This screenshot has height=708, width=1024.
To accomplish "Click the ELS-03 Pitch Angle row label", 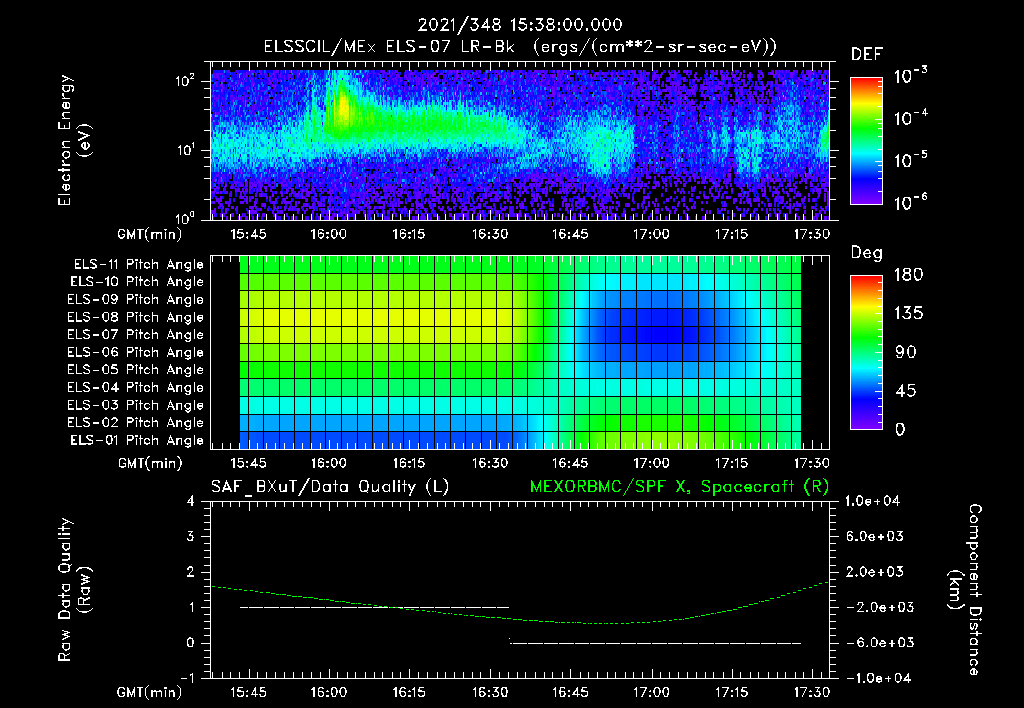I will tap(136, 405).
